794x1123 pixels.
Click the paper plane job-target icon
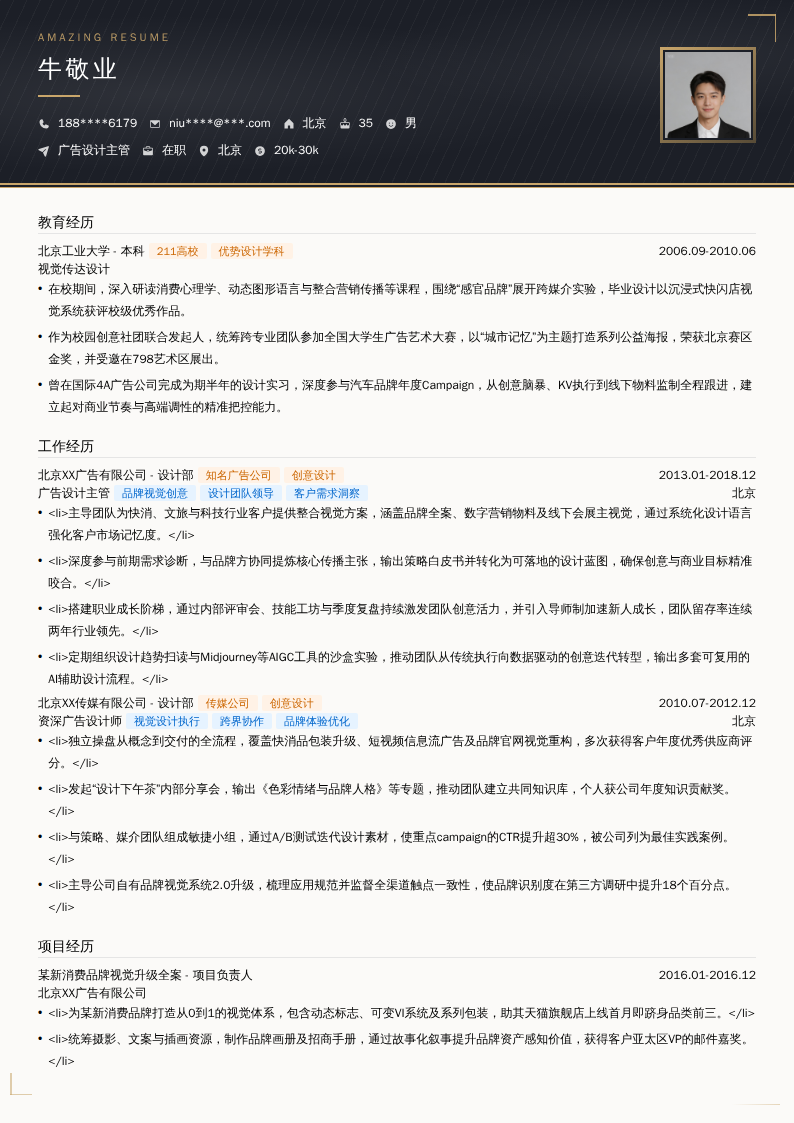(44, 151)
